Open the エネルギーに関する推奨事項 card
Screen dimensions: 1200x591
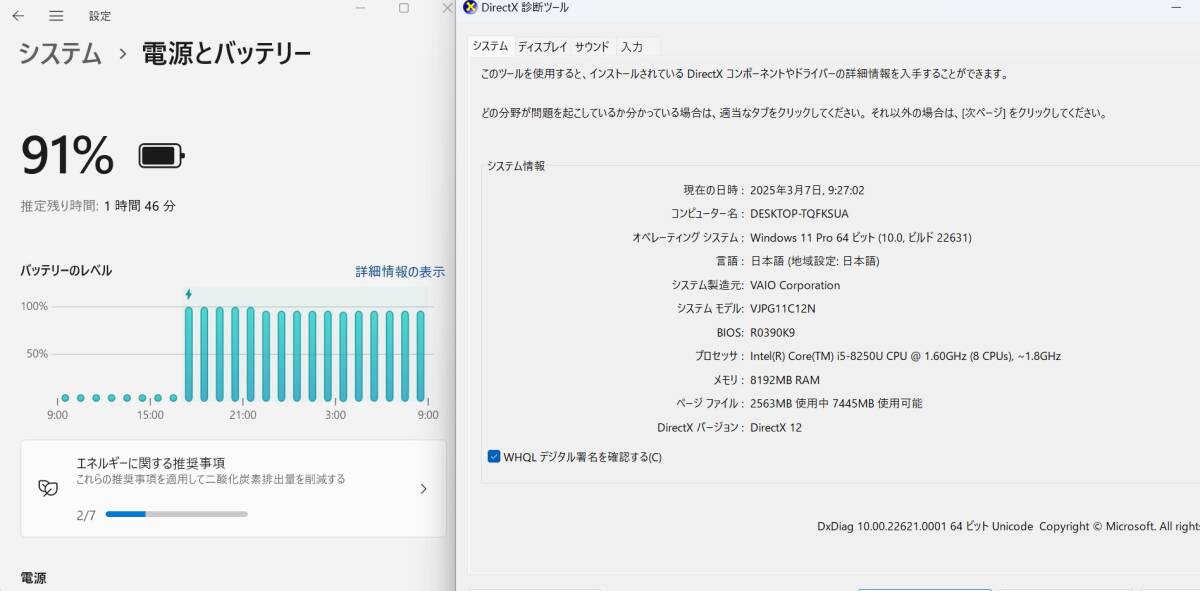pyautogui.click(x=233, y=488)
